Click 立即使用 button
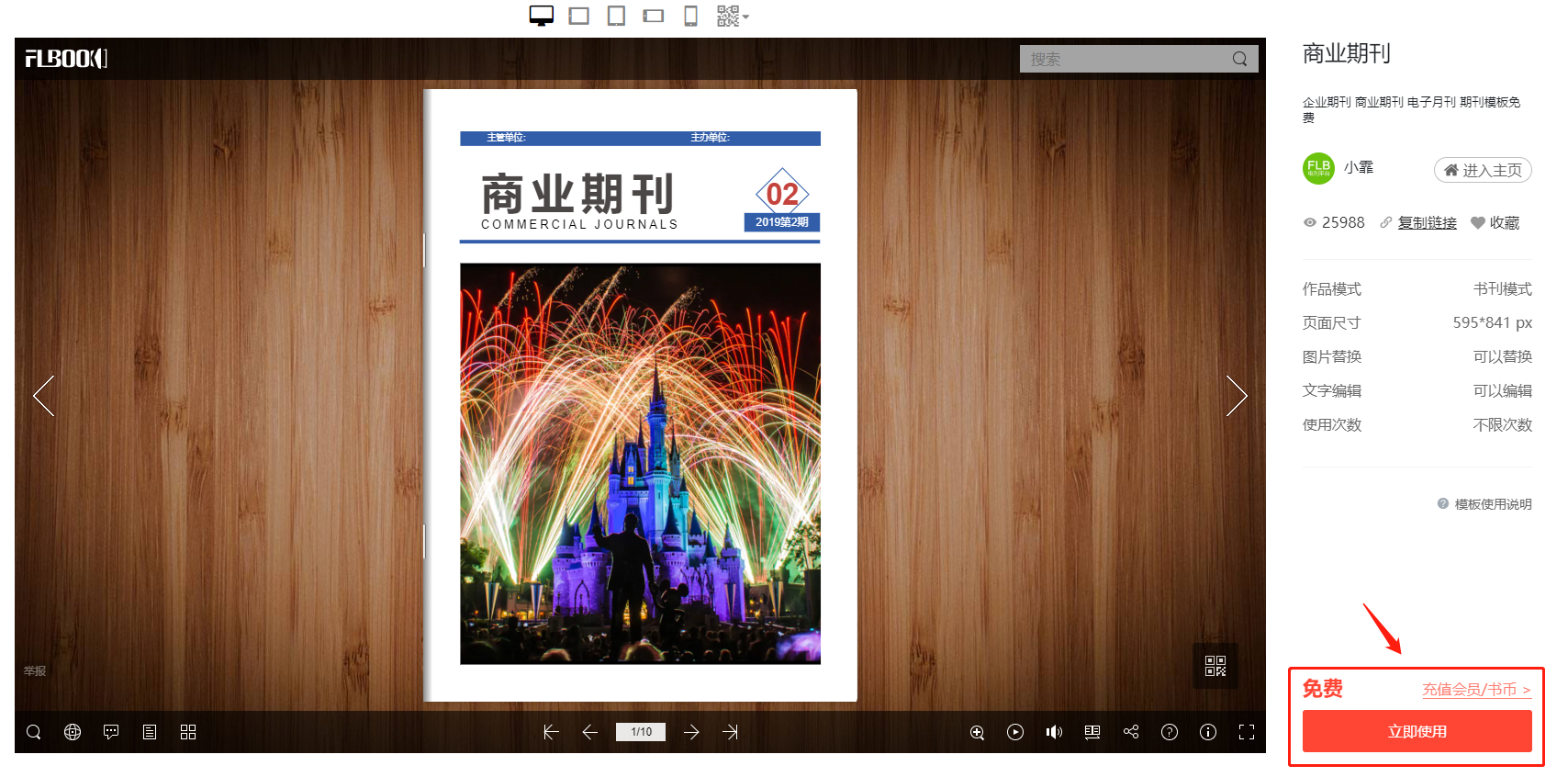This screenshot has width=1568, height=777. (x=1417, y=731)
